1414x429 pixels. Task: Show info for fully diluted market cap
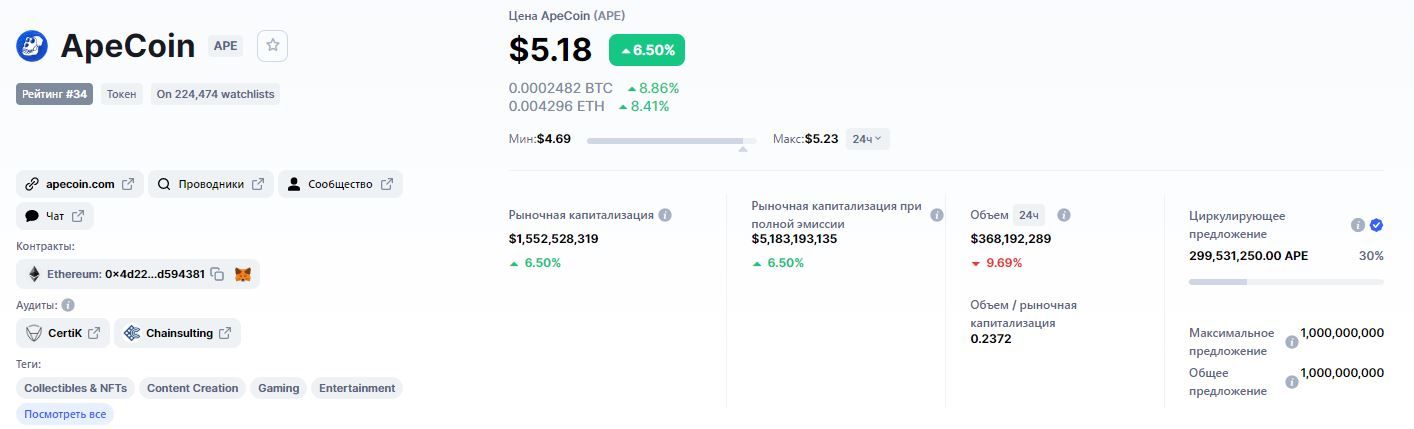[937, 215]
